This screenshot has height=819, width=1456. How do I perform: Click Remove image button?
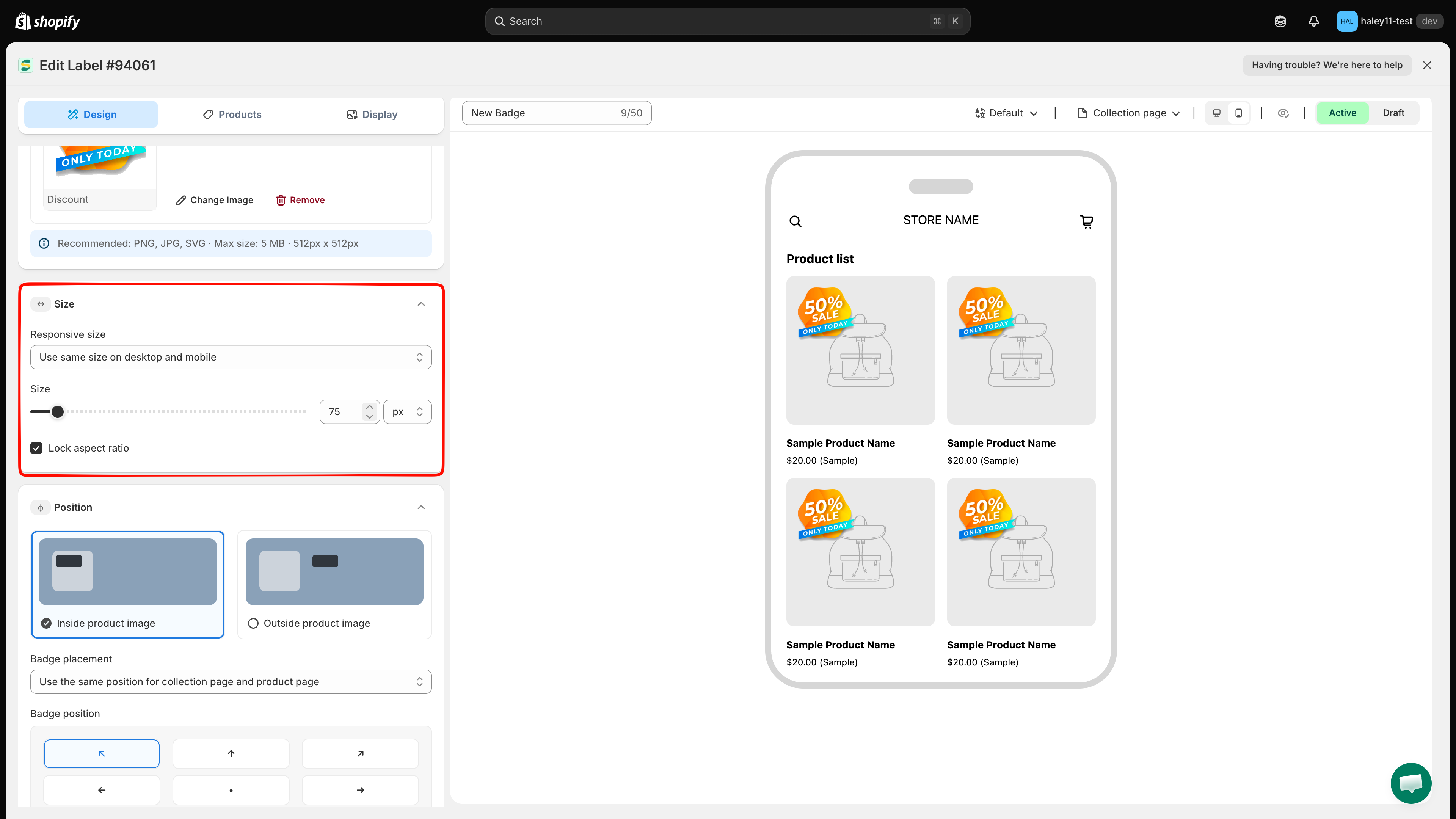(x=300, y=200)
